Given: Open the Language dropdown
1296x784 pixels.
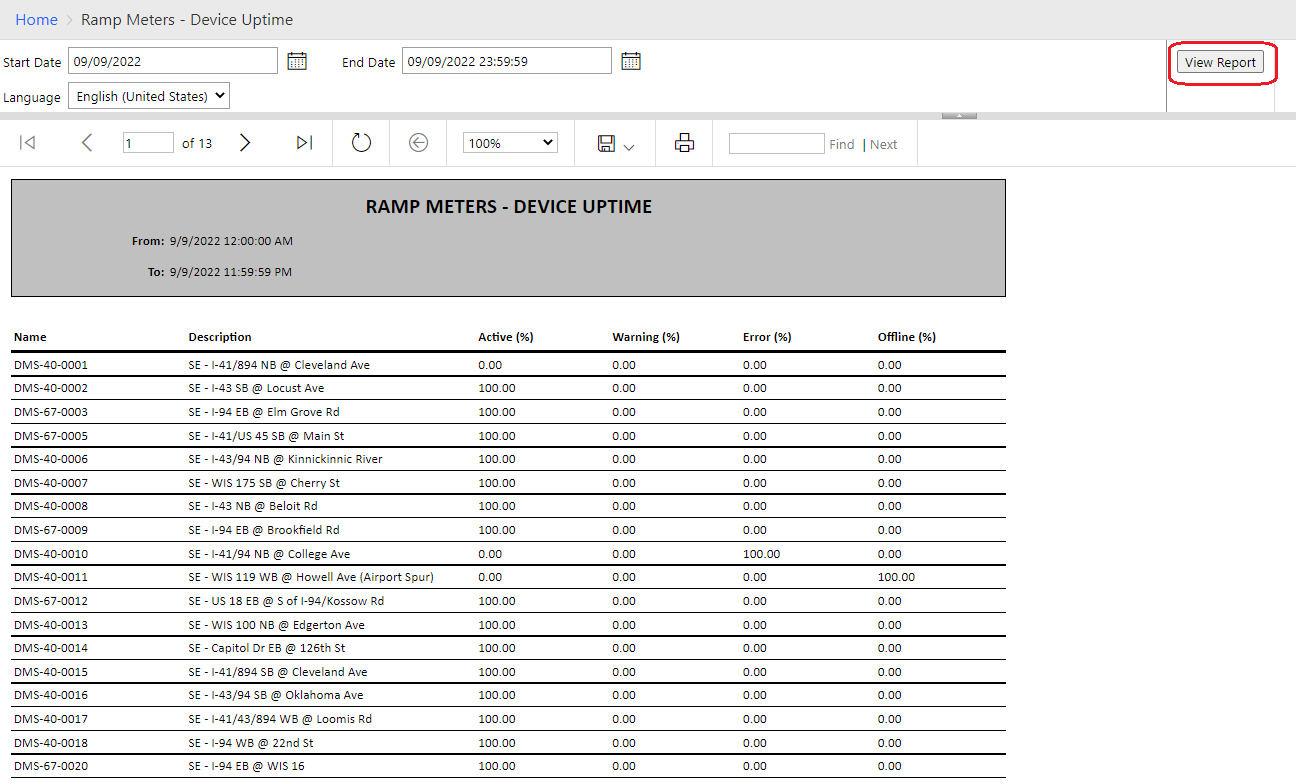Looking at the screenshot, I should pos(149,96).
